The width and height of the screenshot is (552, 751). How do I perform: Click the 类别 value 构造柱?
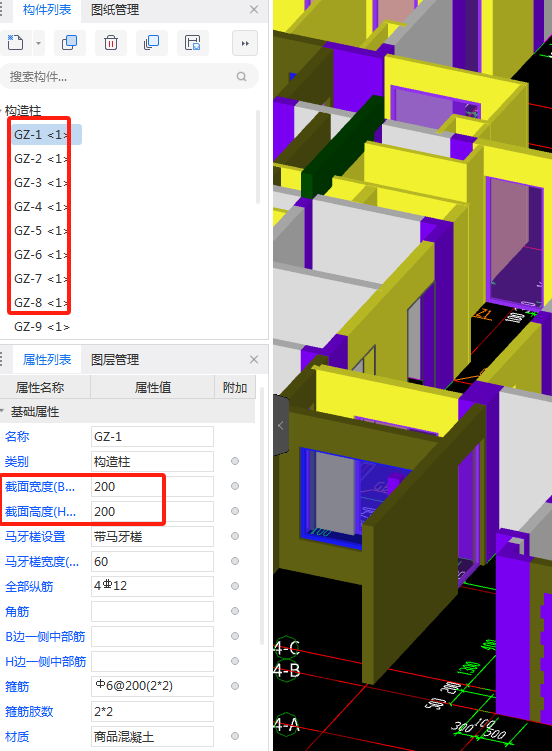(x=152, y=462)
